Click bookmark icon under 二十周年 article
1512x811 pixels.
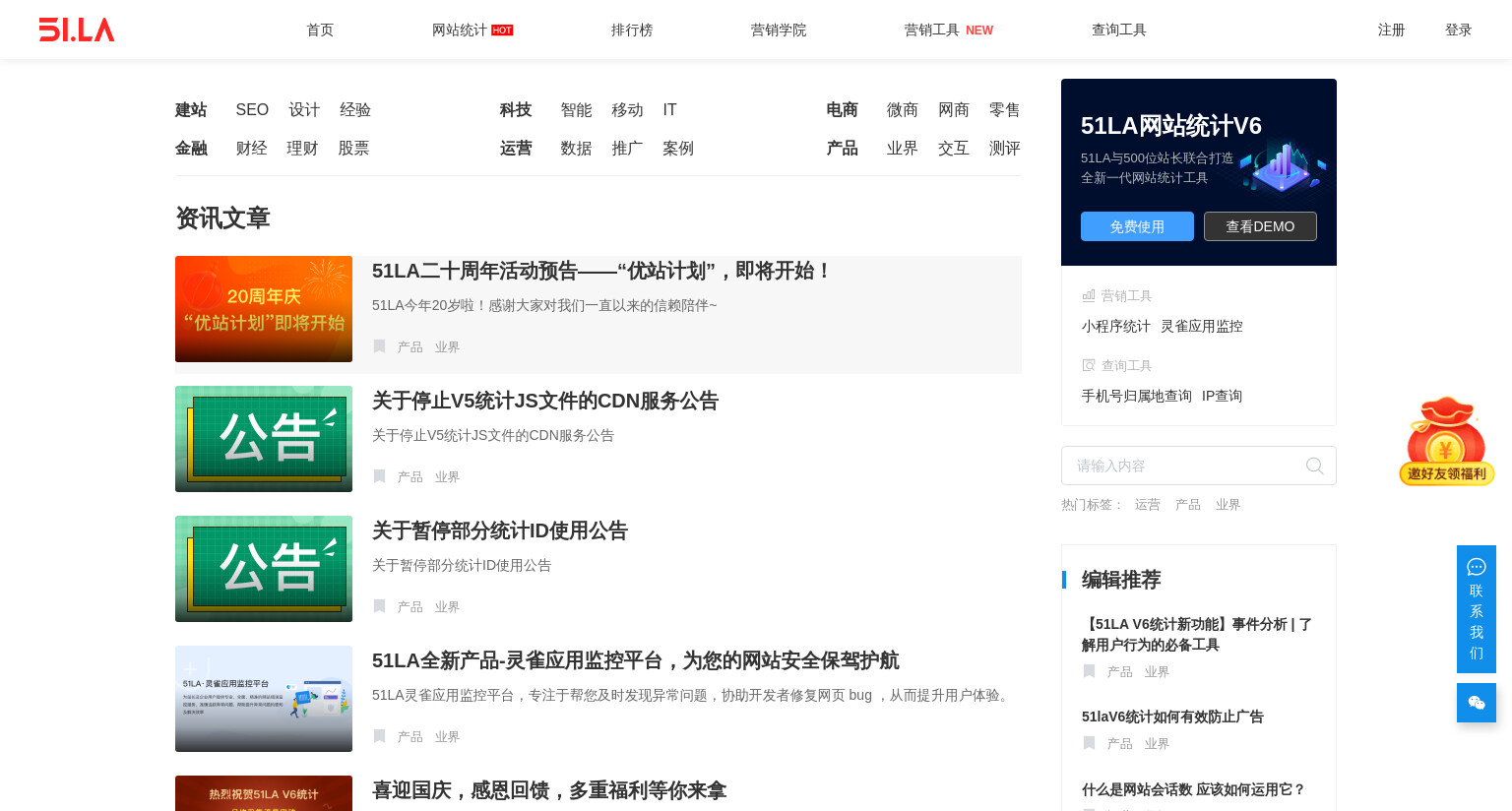(379, 346)
